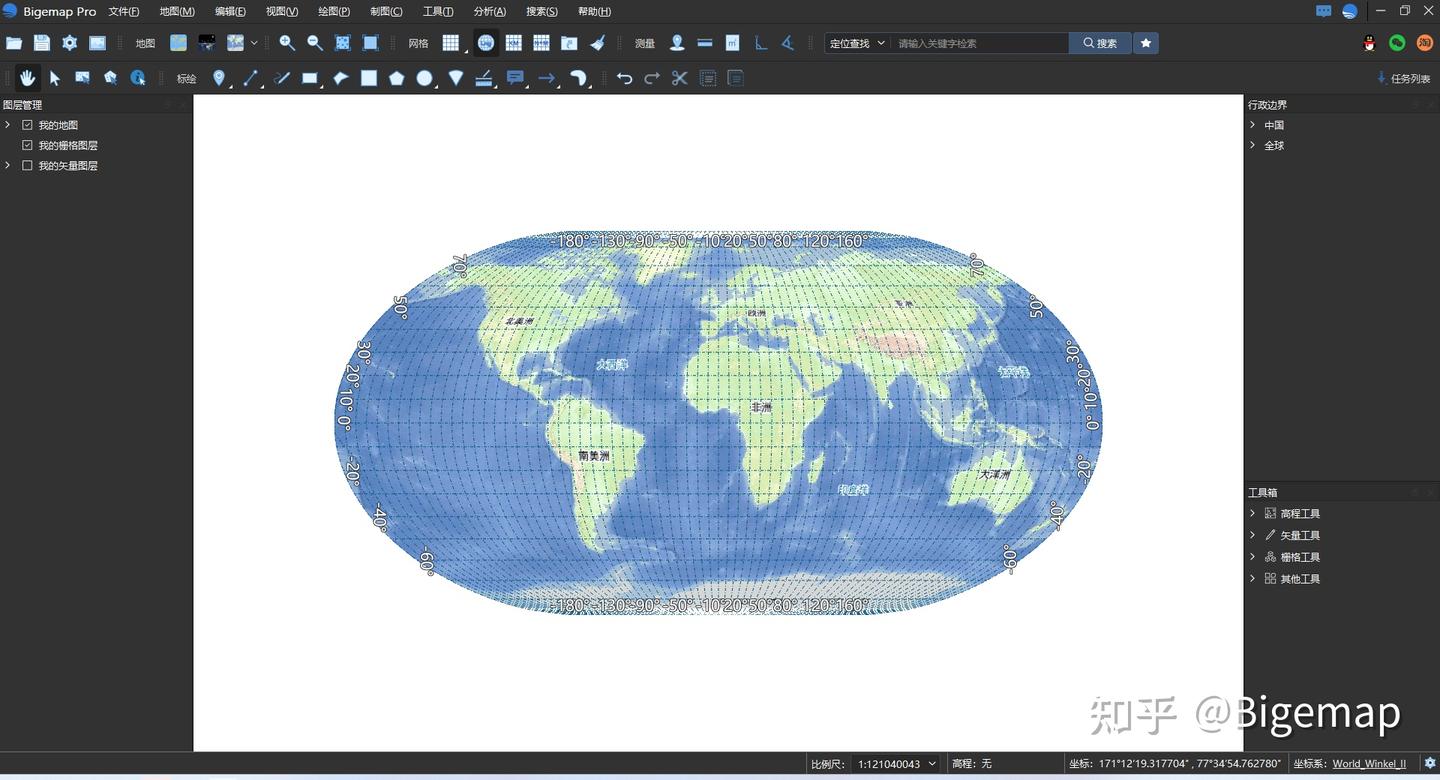Open the Taobao orange icon
1440x780 pixels.
pos(1425,43)
